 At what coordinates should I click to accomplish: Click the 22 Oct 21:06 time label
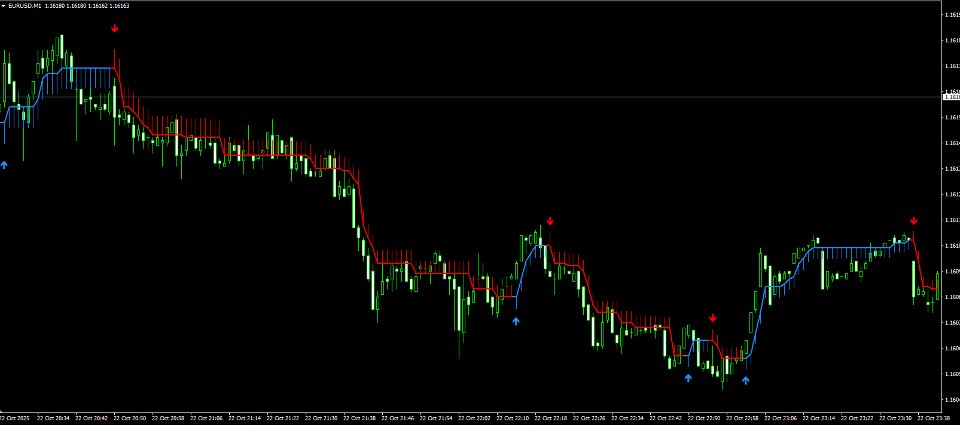[206, 418]
